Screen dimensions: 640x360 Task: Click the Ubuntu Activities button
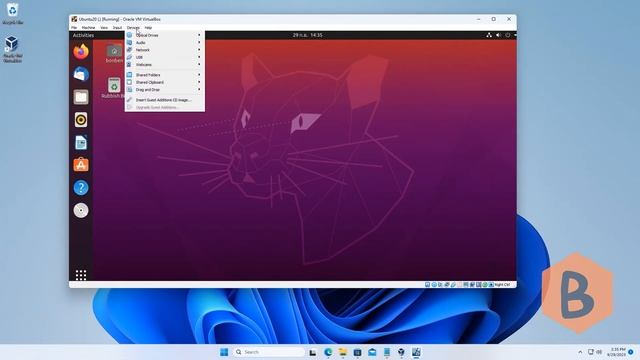tap(83, 36)
